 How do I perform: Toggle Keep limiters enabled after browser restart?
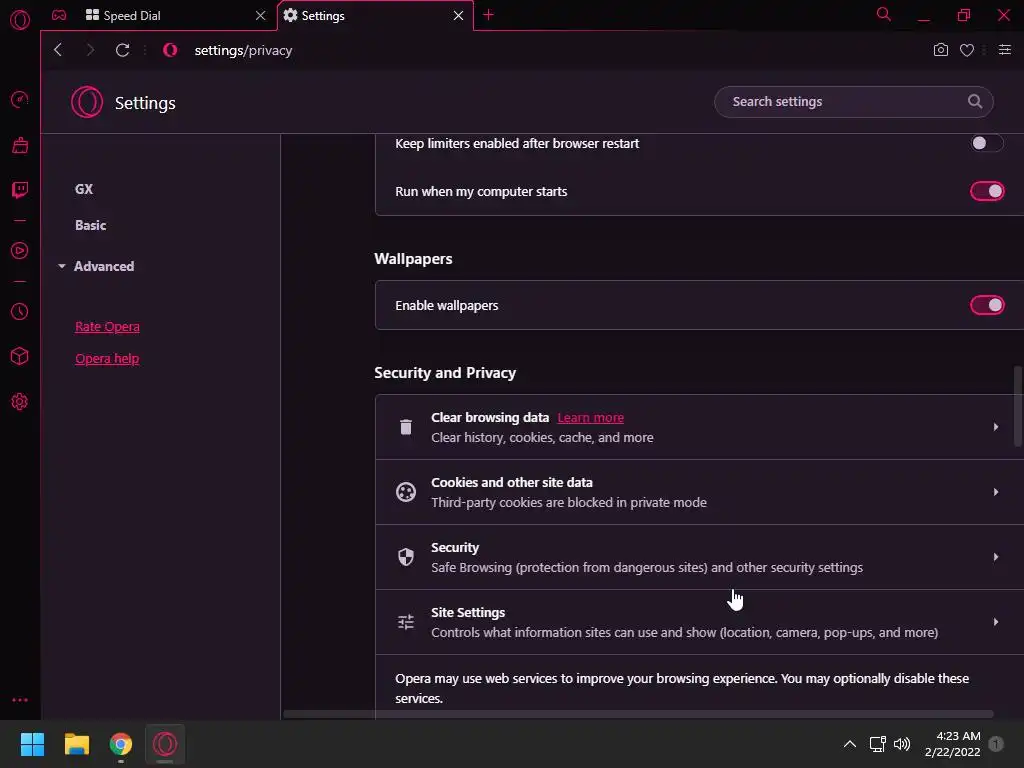[987, 143]
